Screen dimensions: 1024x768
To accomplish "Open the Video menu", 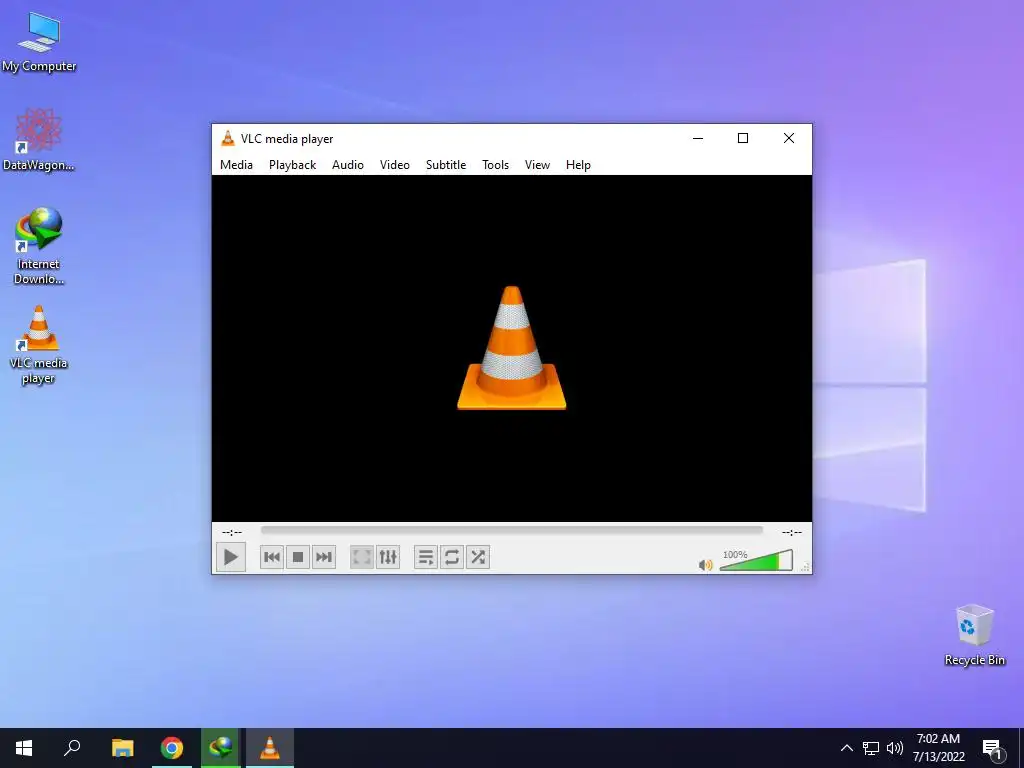I will pyautogui.click(x=394, y=165).
